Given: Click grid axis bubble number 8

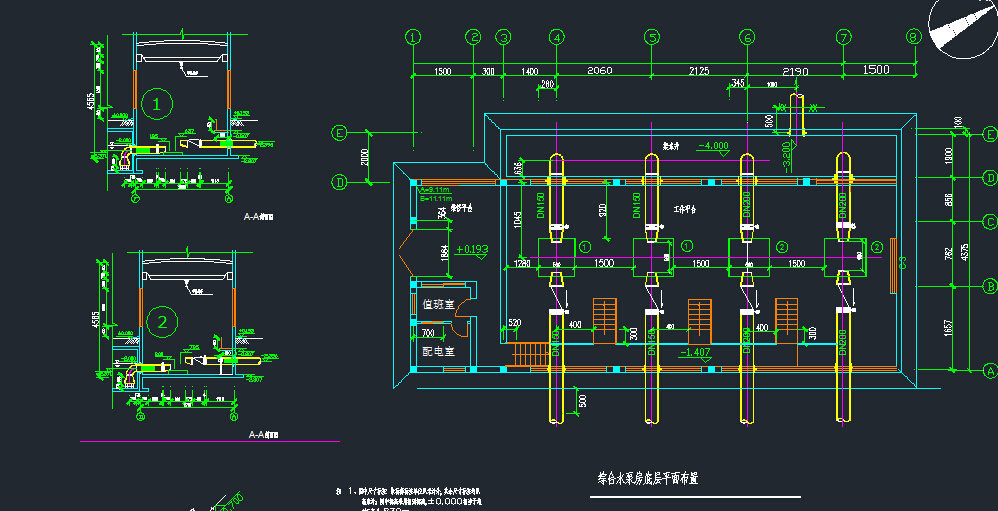Looking at the screenshot, I should [913, 37].
